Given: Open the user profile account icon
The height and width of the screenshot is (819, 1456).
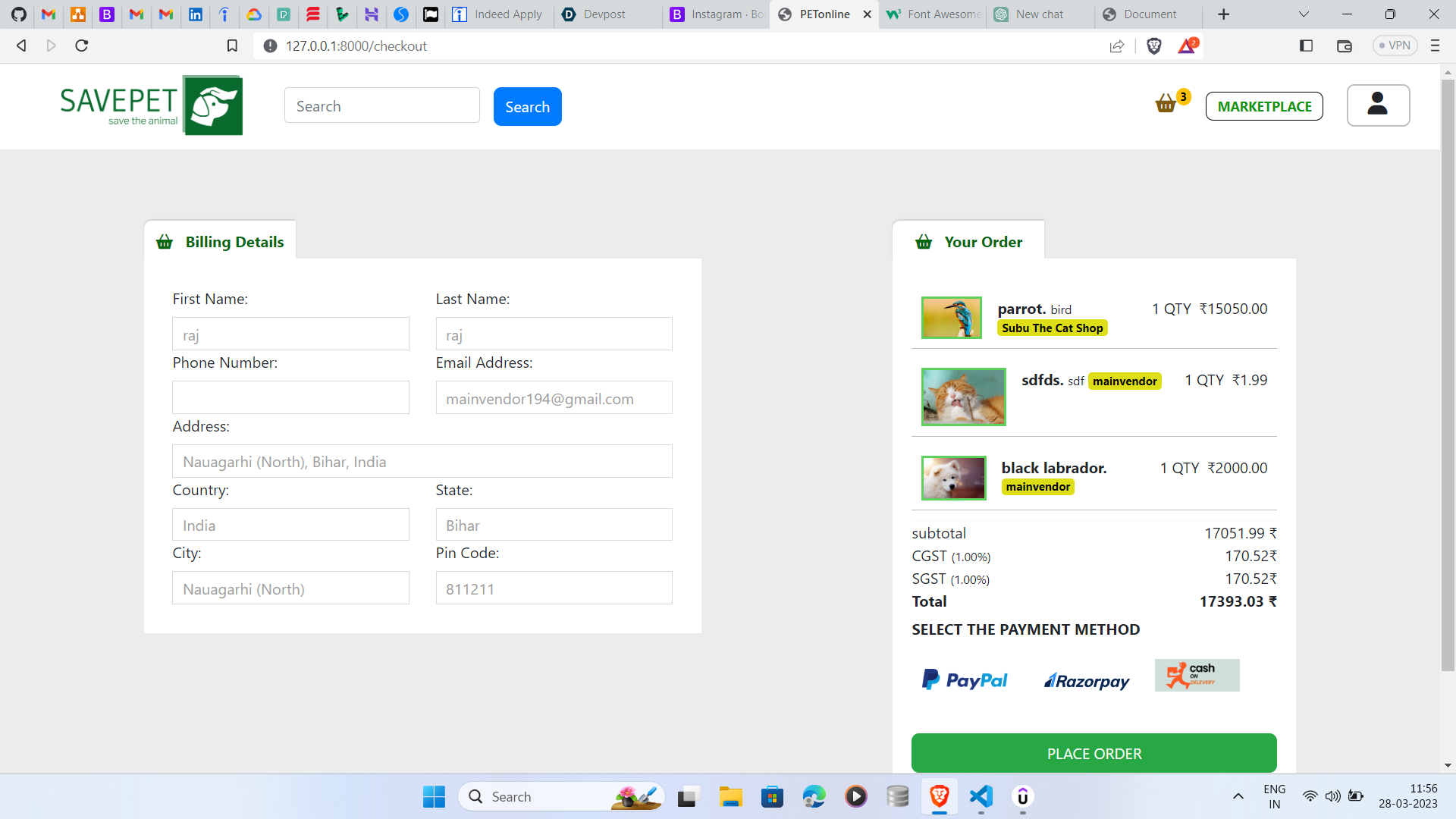Looking at the screenshot, I should coord(1378,105).
